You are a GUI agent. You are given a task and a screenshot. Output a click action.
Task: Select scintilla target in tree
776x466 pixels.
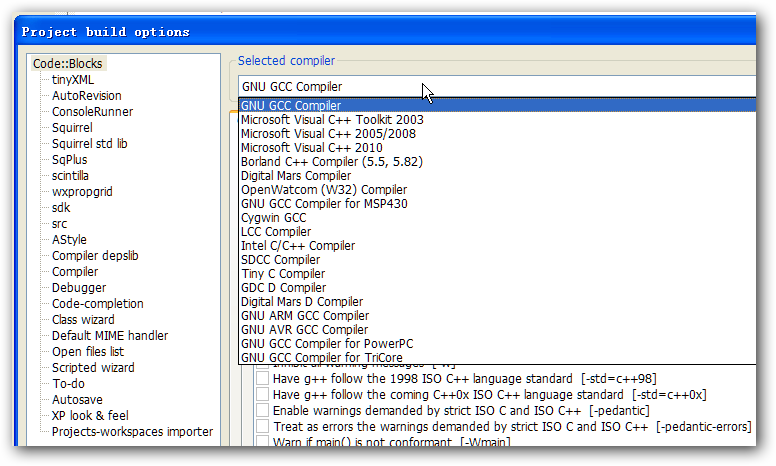pos(70,176)
